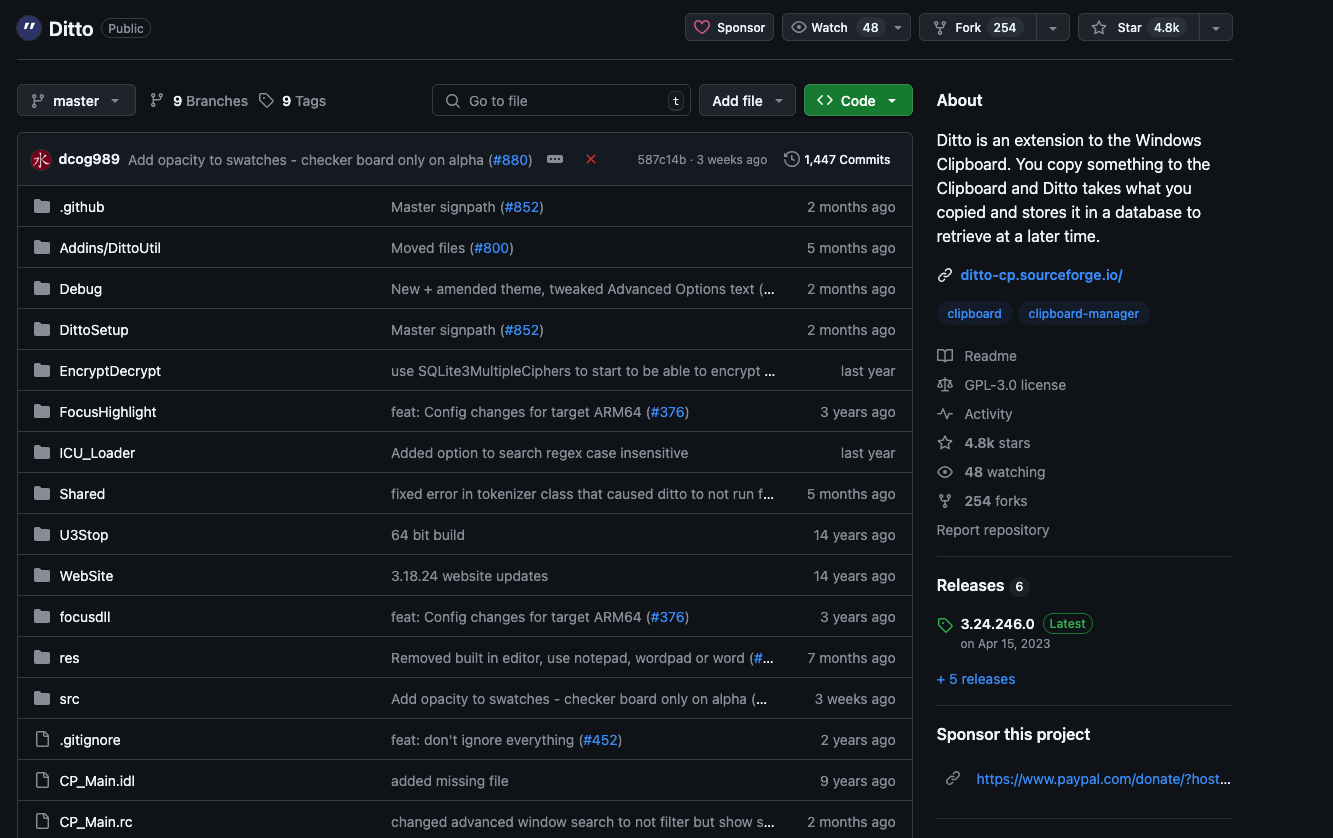Open the FocusHighlight folder
1333x838 pixels.
[108, 412]
